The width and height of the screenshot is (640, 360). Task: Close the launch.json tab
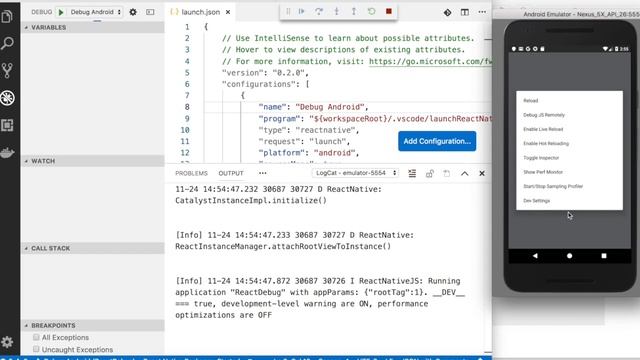point(228,12)
